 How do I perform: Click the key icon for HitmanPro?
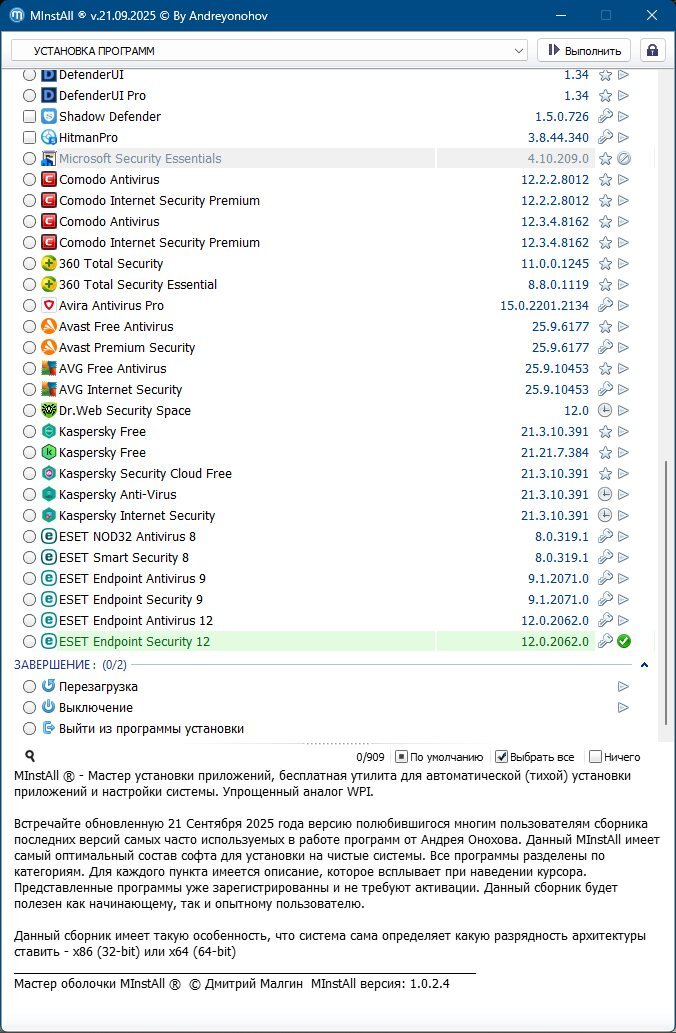coord(605,138)
